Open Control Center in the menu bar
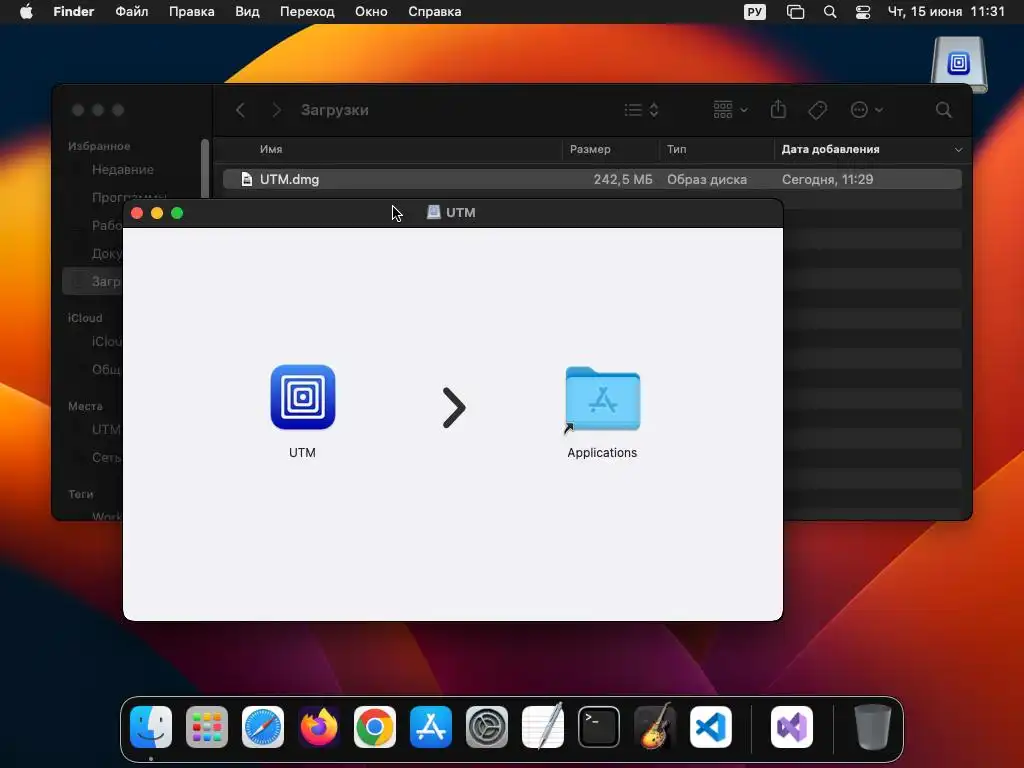Viewport: 1024px width, 768px height. tap(863, 12)
